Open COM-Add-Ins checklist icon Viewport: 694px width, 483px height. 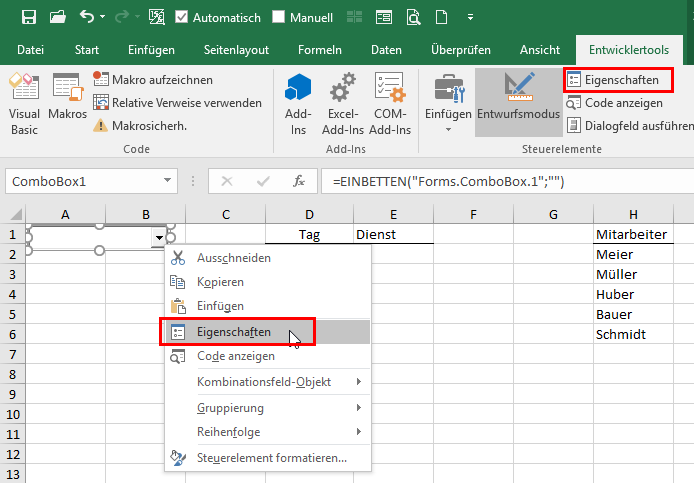[x=389, y=103]
